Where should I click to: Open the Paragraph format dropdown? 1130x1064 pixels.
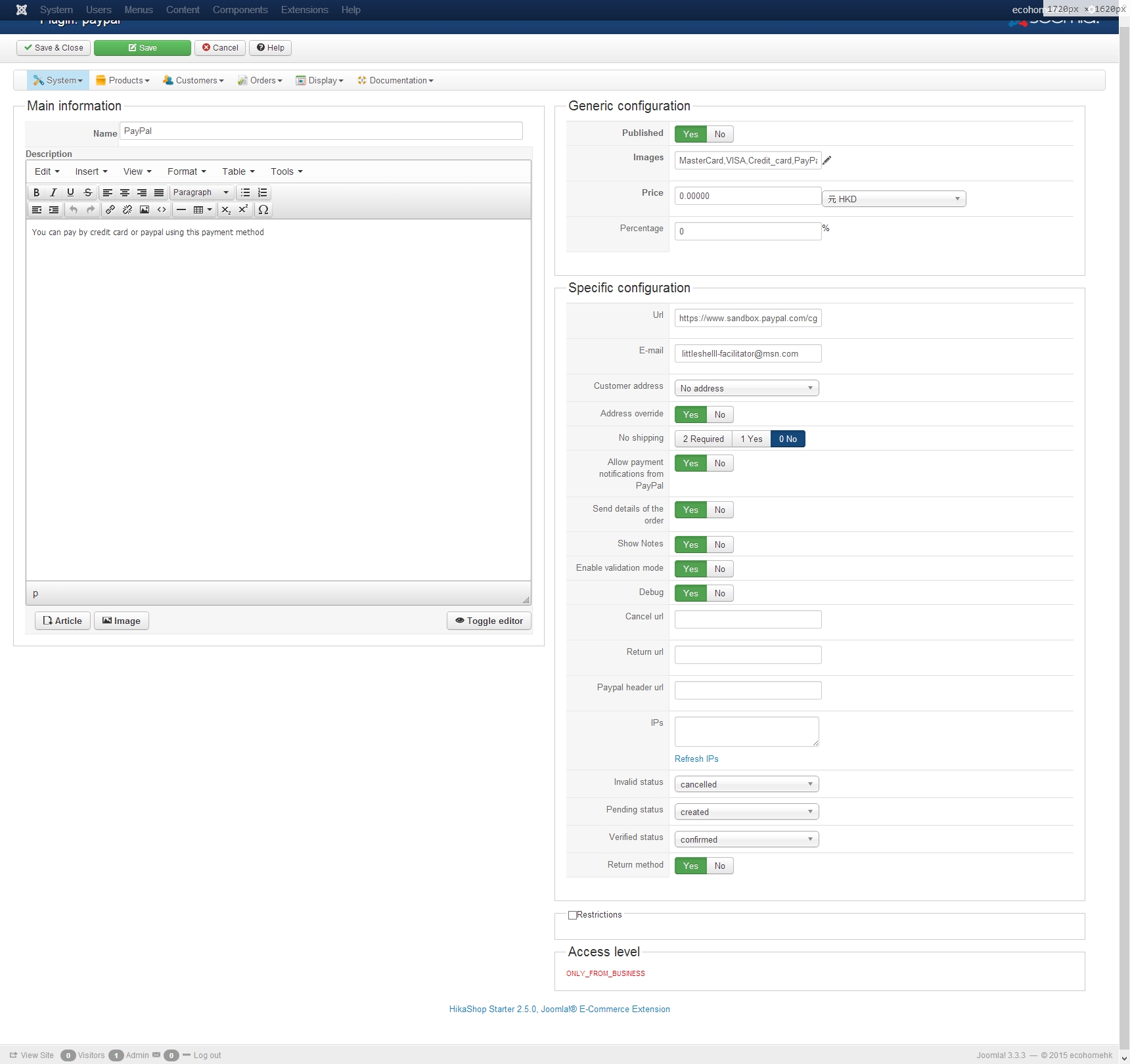(202, 192)
